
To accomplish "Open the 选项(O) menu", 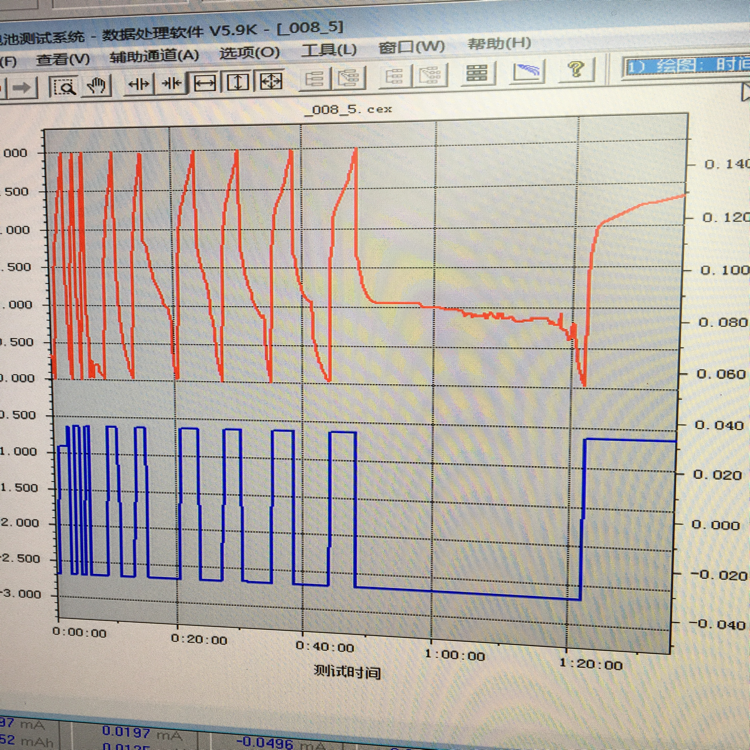I will [249, 53].
